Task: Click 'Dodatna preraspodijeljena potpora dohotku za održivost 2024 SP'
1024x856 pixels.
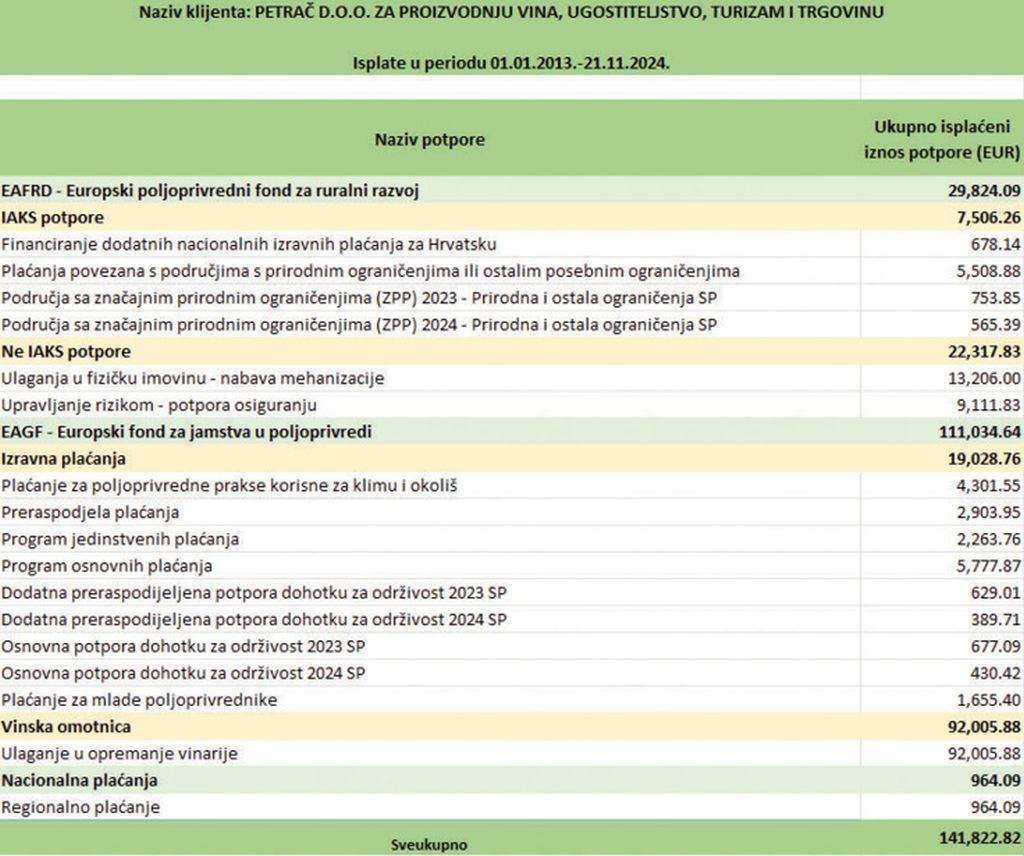Action: point(254,620)
